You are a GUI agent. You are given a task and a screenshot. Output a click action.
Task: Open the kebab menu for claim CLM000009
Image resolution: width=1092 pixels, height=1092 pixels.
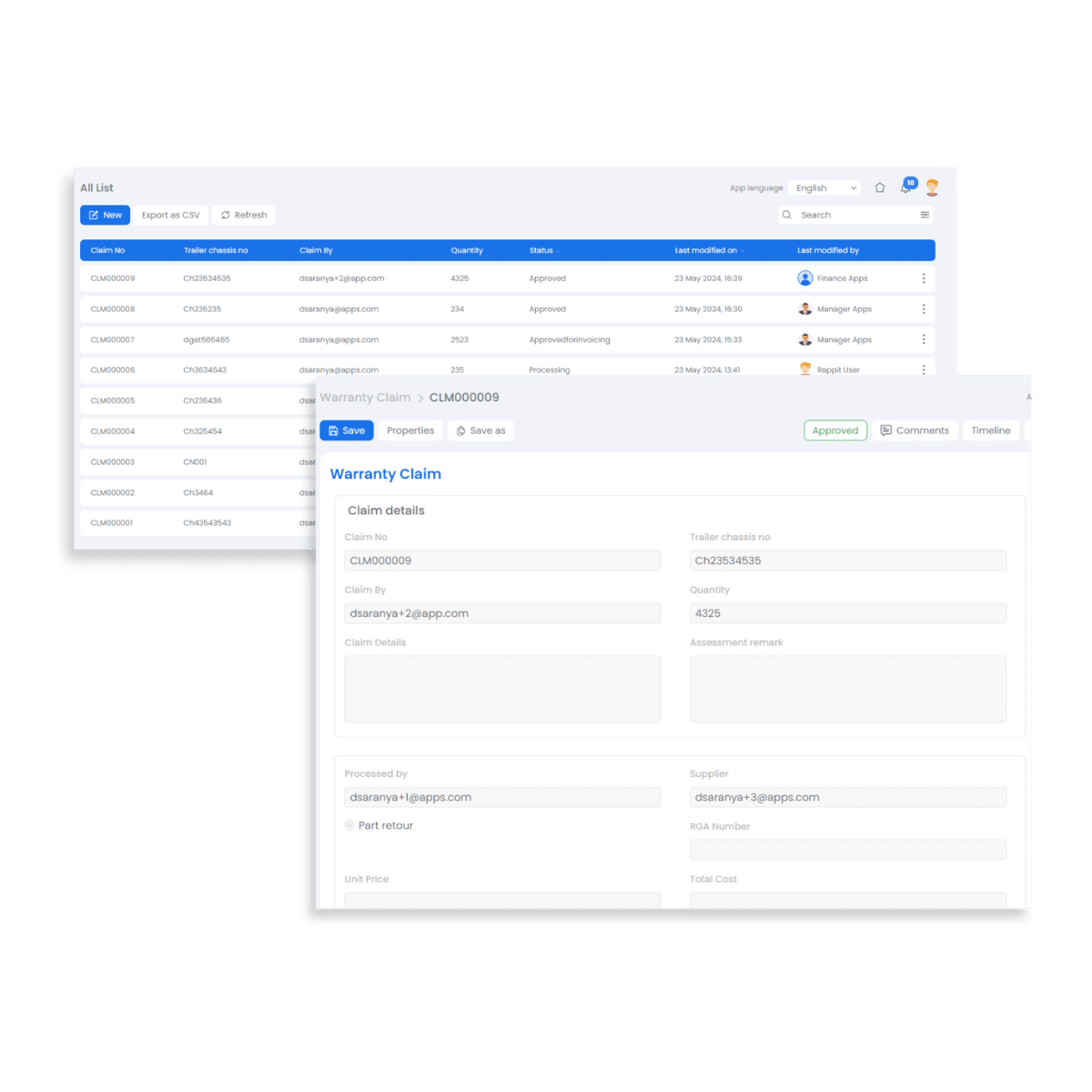tap(924, 278)
